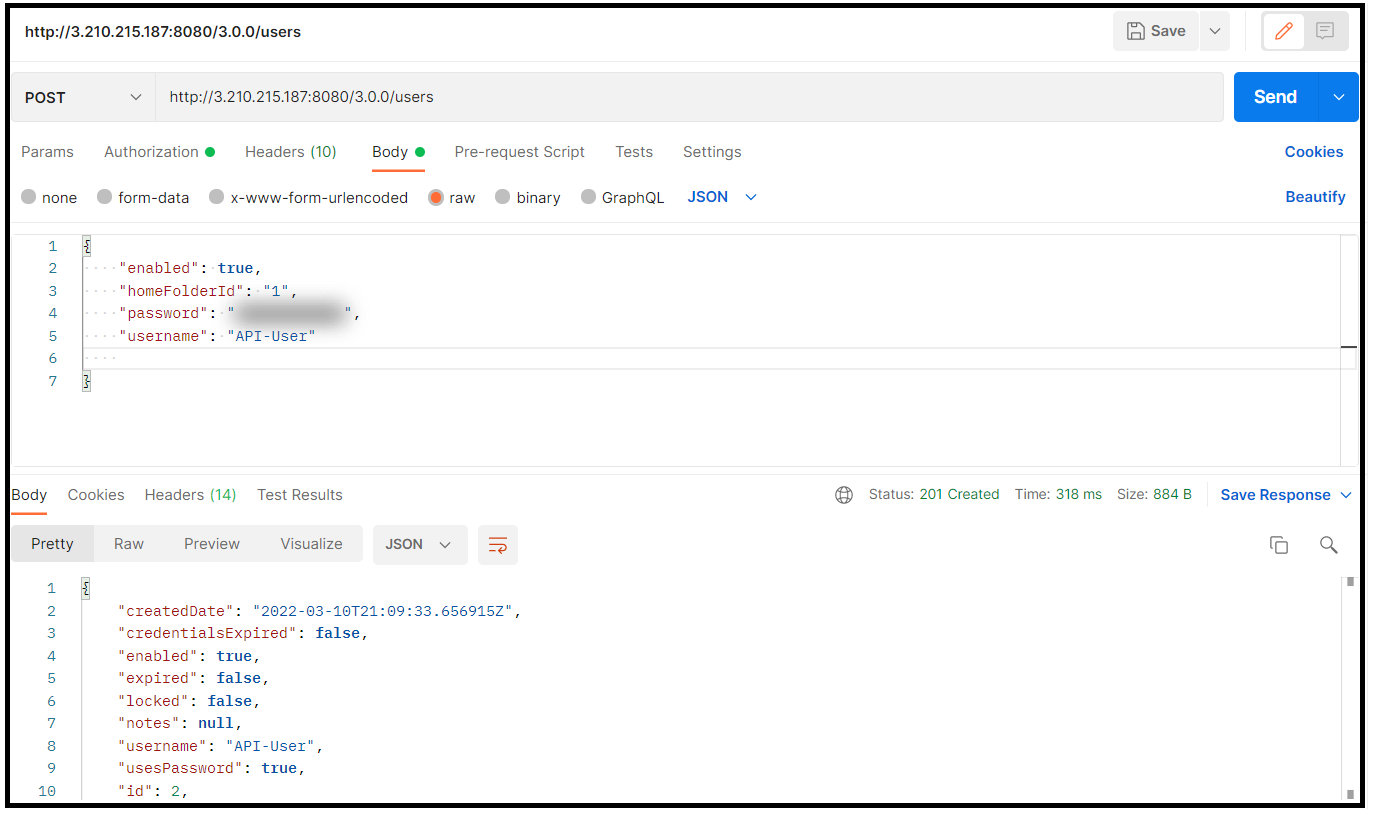Image resolution: width=1374 pixels, height=815 pixels.
Task: Open the Send button arrow dropdown
Action: 1338,97
